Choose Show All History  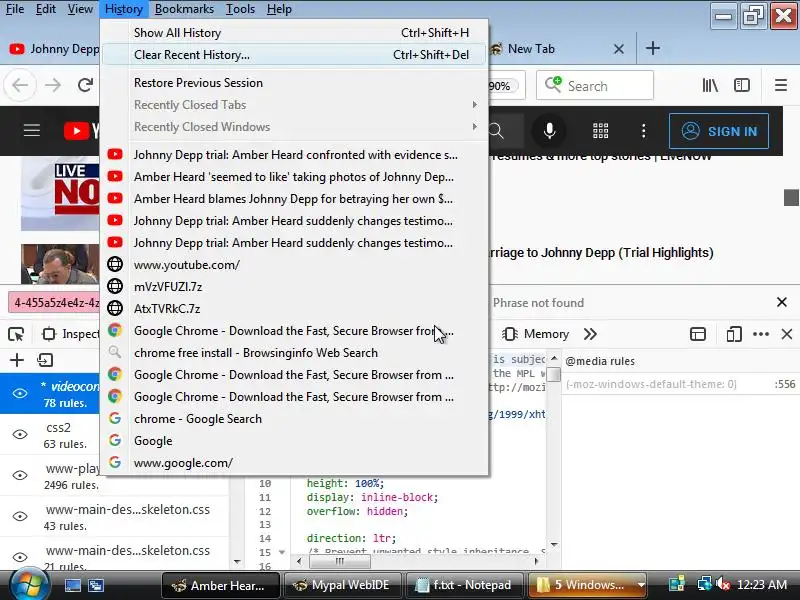point(294,33)
